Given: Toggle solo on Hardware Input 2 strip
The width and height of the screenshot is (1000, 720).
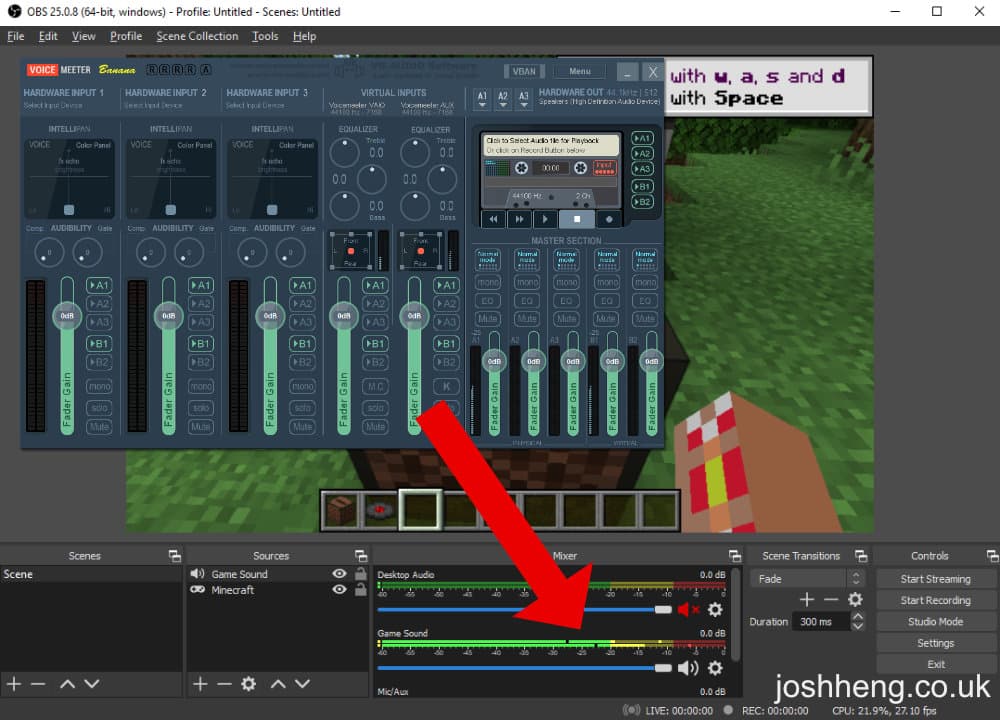Looking at the screenshot, I should click(200, 408).
